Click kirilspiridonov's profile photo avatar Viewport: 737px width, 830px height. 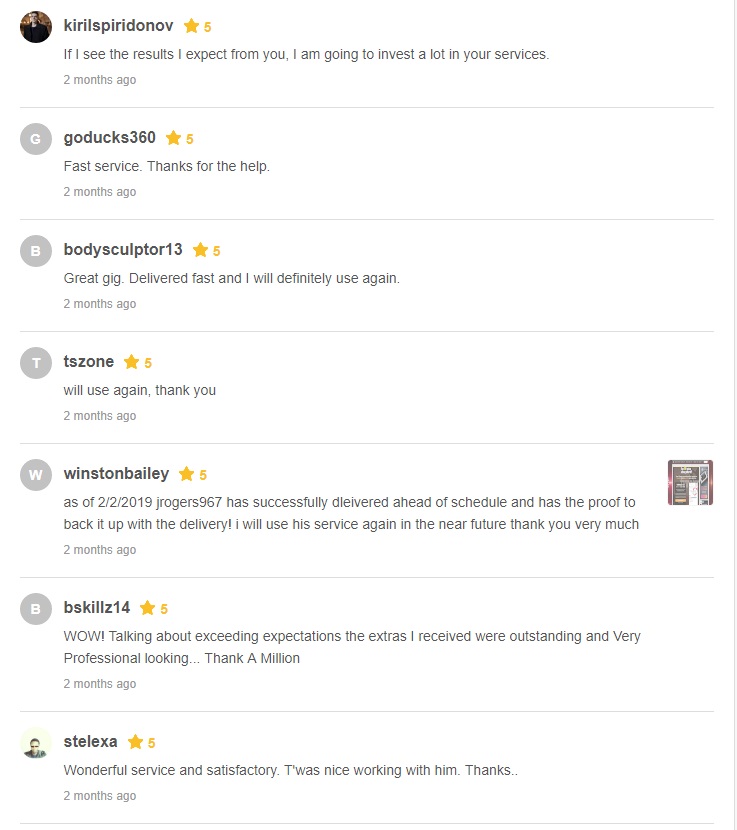coord(36,27)
